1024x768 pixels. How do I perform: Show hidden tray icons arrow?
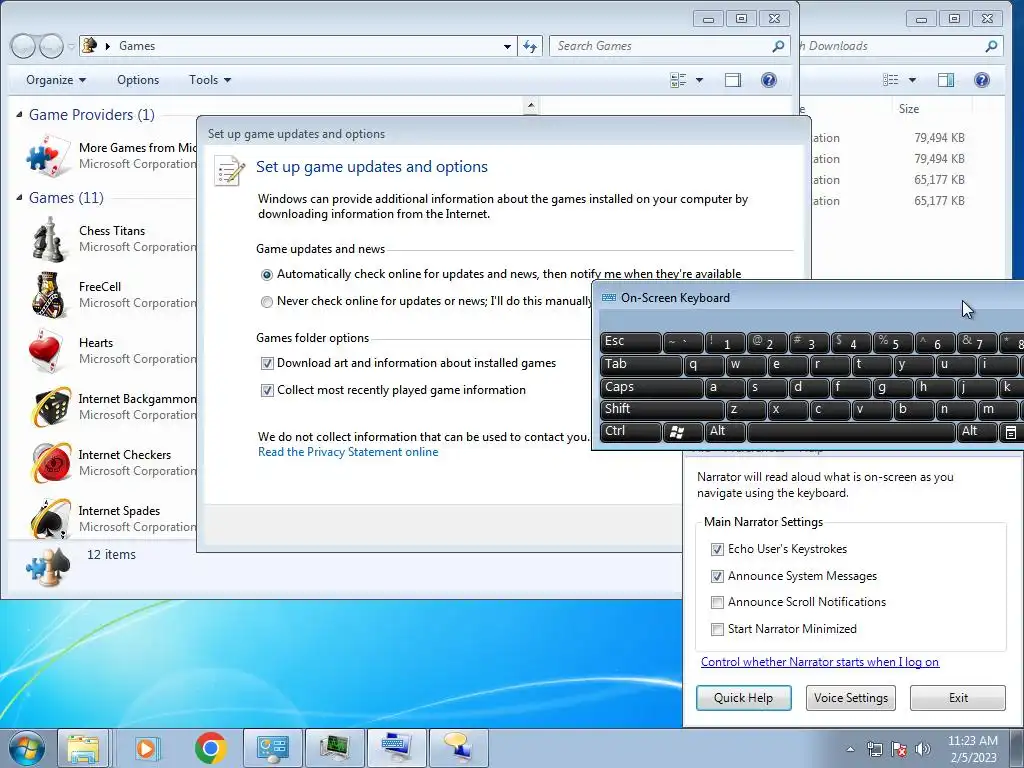coord(850,749)
